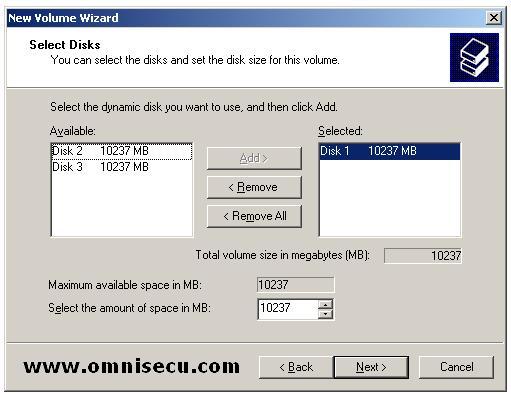
Task: Select Disk 3 in the Available list
Action: pos(122,167)
